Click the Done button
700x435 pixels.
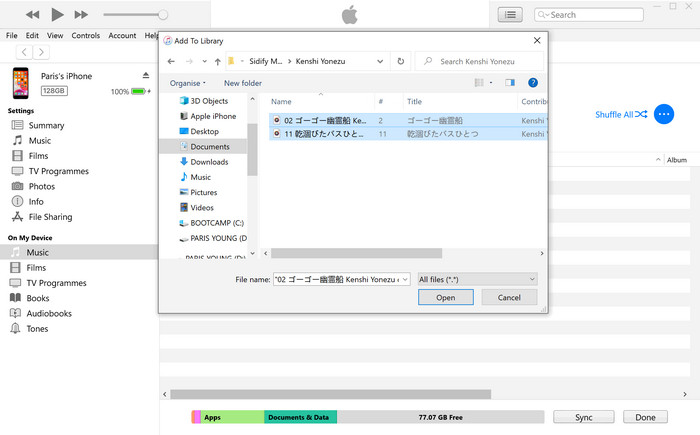click(645, 417)
